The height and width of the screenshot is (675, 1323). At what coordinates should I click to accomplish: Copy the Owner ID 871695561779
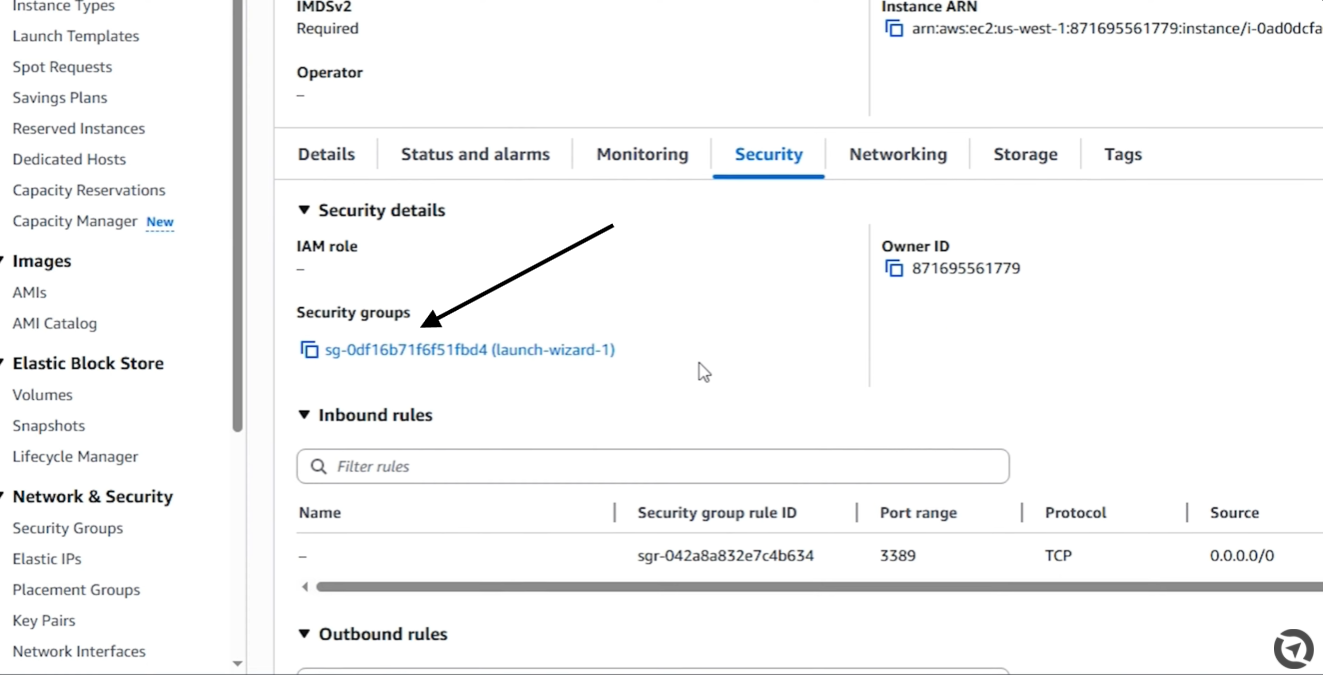pyautogui.click(x=894, y=268)
